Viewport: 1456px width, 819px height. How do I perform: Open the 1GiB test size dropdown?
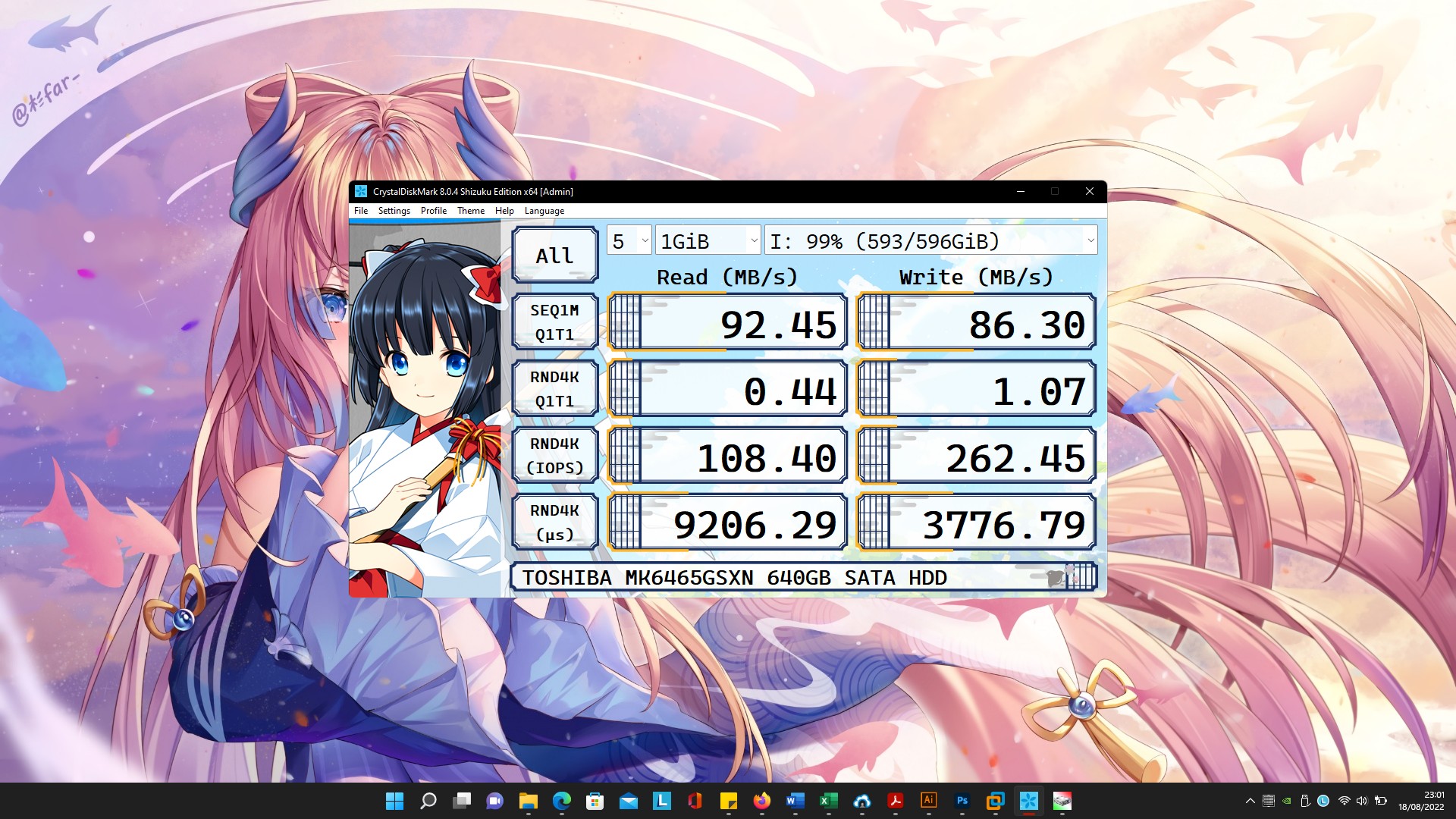coord(708,241)
